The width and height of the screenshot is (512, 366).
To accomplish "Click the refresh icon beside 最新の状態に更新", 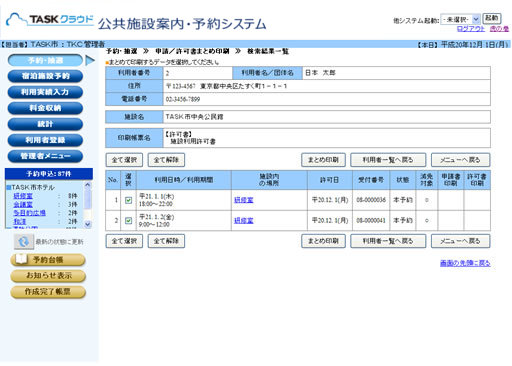I will point(23,242).
